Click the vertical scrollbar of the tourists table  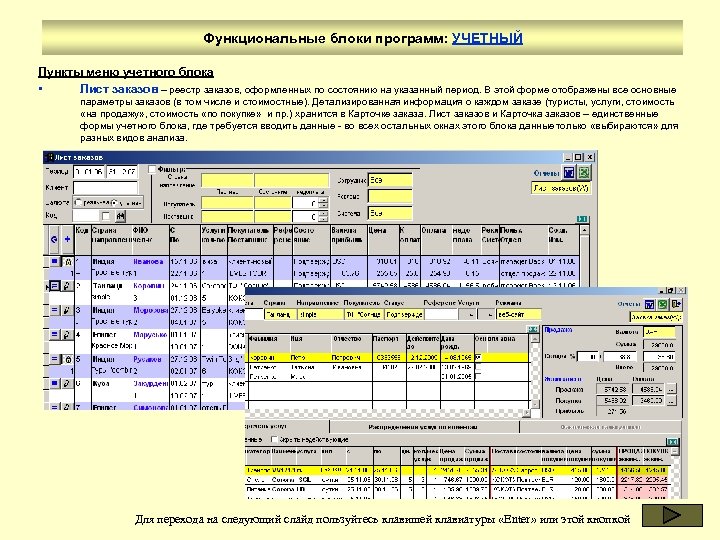pos(534,371)
